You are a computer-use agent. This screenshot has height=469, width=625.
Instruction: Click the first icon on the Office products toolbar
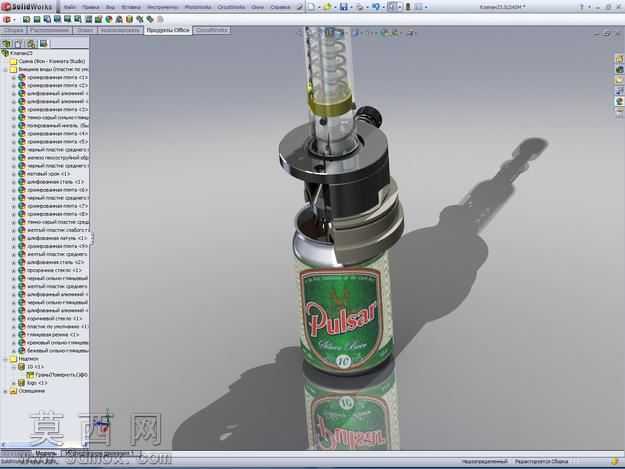[7, 19]
